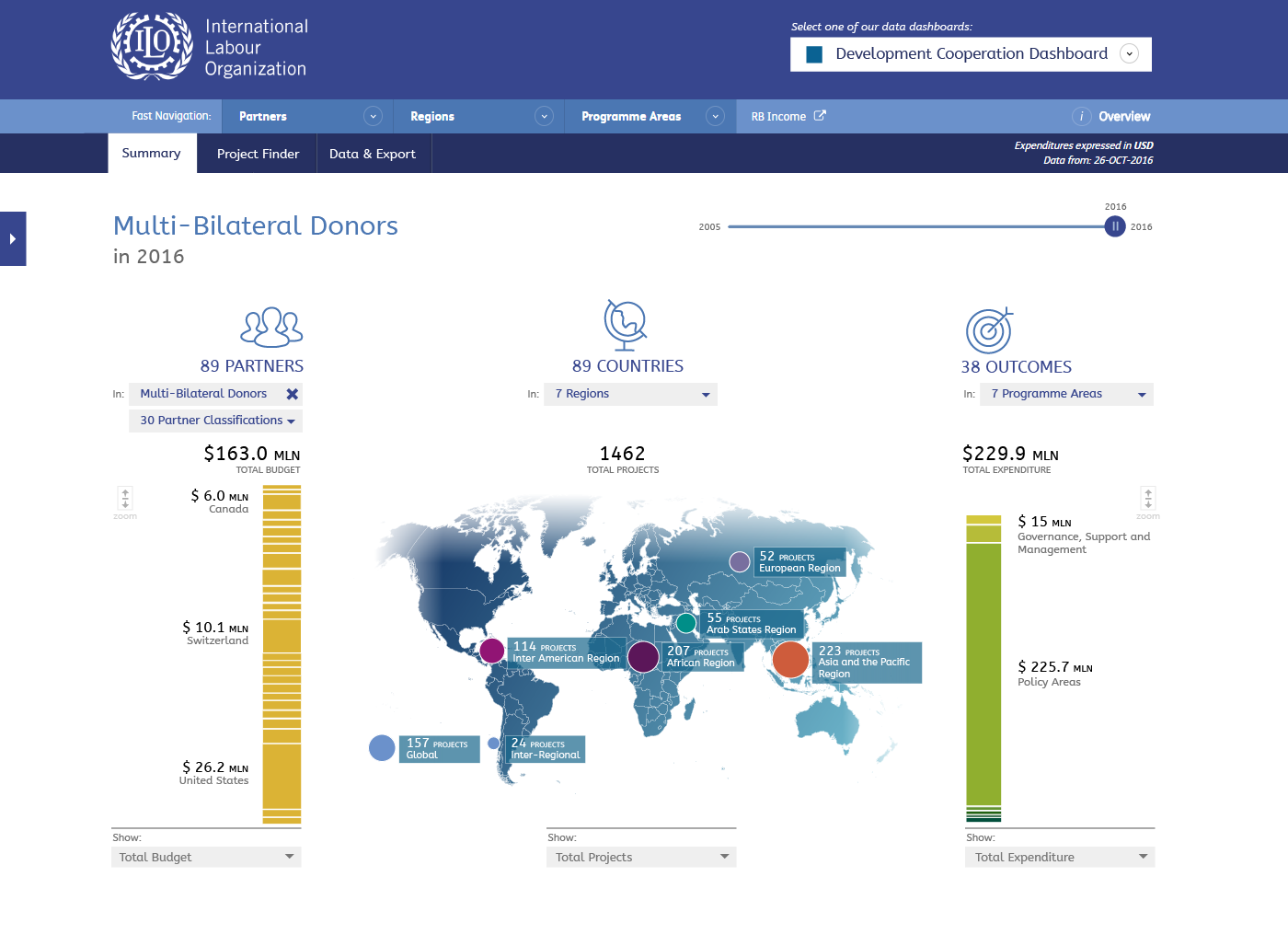Click the Overview info icon
The height and width of the screenshot is (946, 1288).
(x=1081, y=117)
